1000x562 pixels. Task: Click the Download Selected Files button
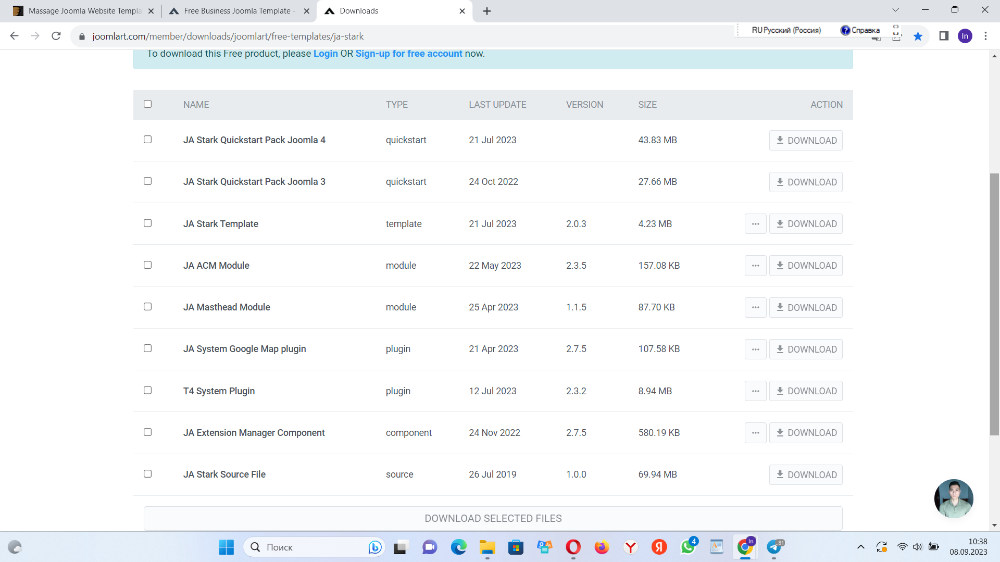point(493,519)
